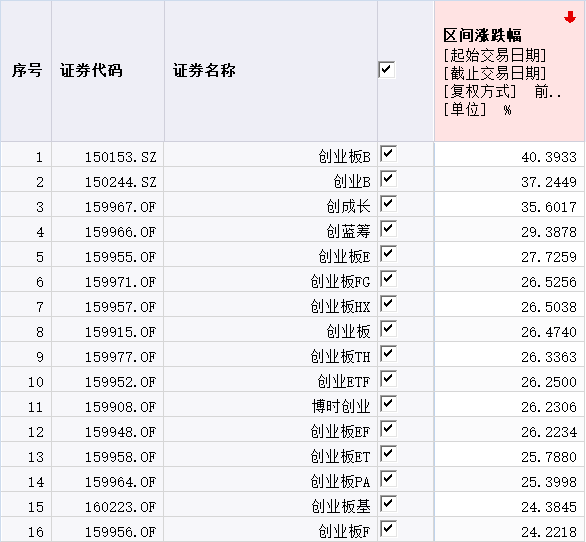Click the value 26.2500
This screenshot has height=542, width=586.
pyautogui.click(x=549, y=382)
